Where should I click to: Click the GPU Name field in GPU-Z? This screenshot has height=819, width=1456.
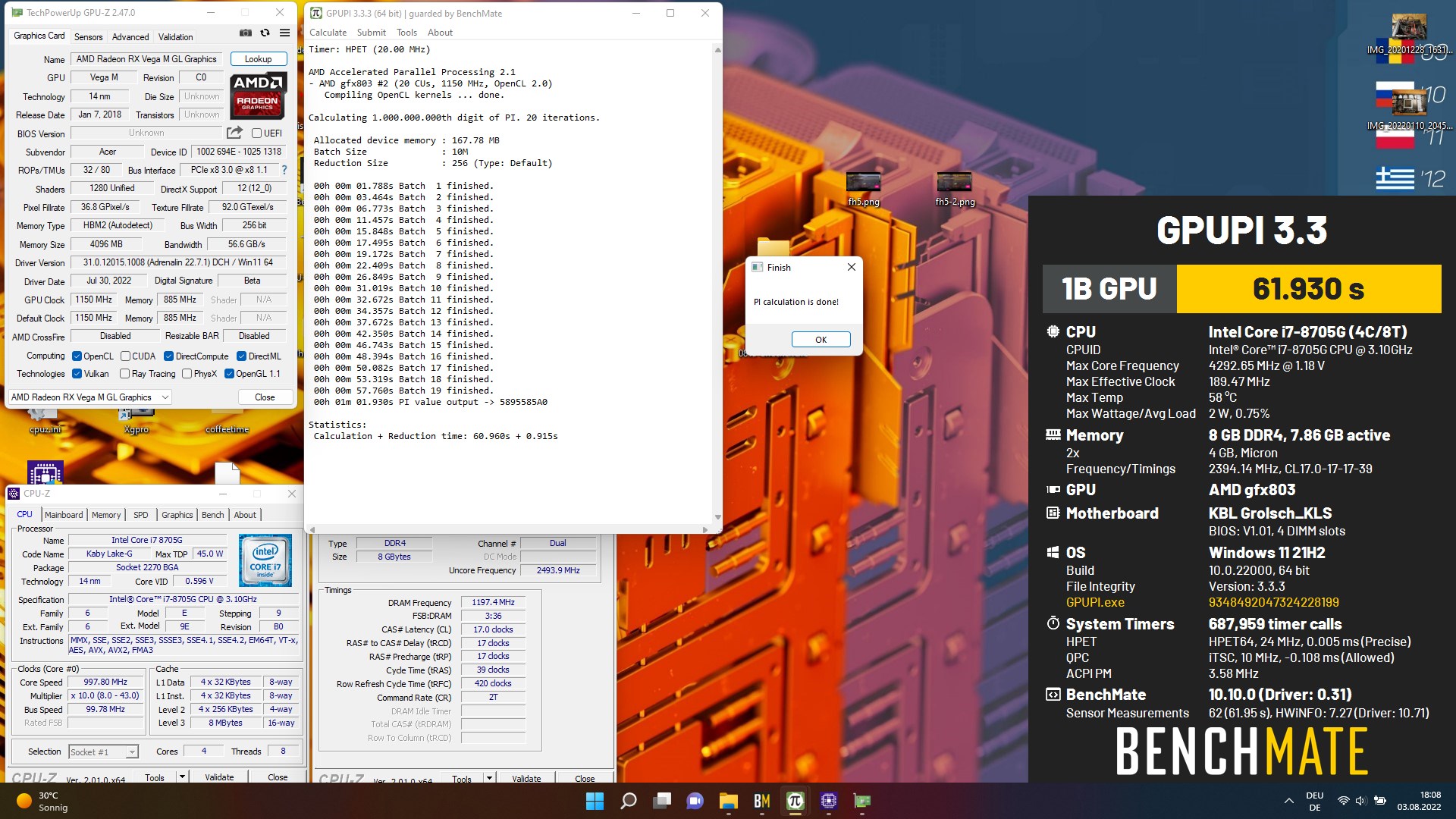pyautogui.click(x=147, y=59)
